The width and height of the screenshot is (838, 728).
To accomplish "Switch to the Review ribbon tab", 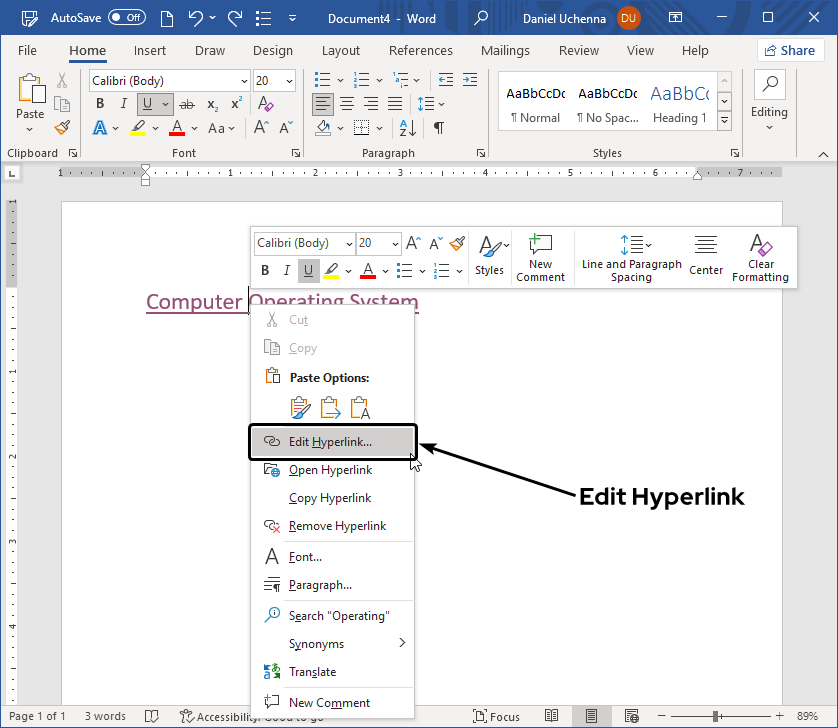I will tap(578, 50).
